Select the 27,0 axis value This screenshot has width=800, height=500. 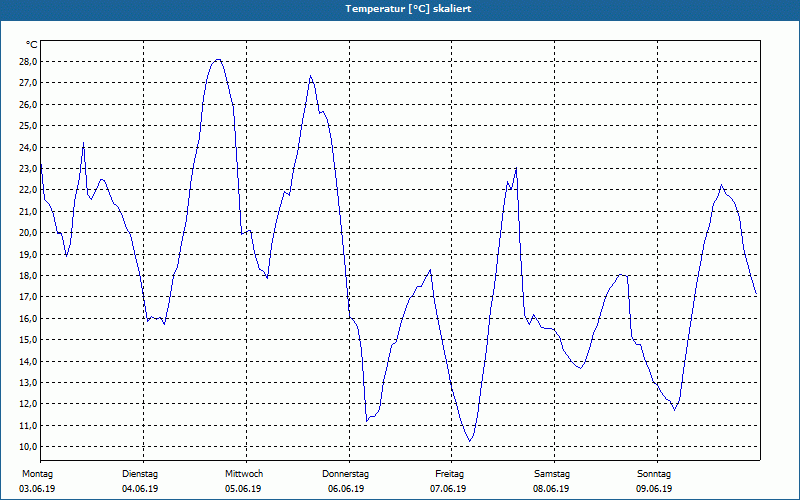point(29,83)
